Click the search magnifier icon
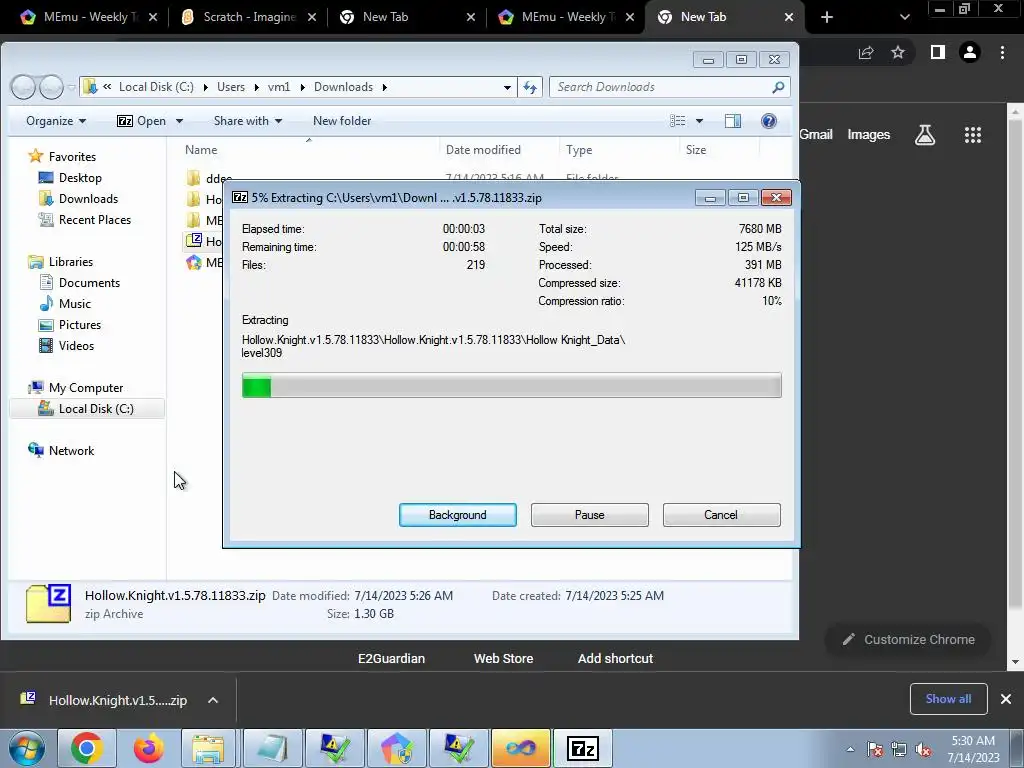Image resolution: width=1024 pixels, height=768 pixels. click(778, 87)
